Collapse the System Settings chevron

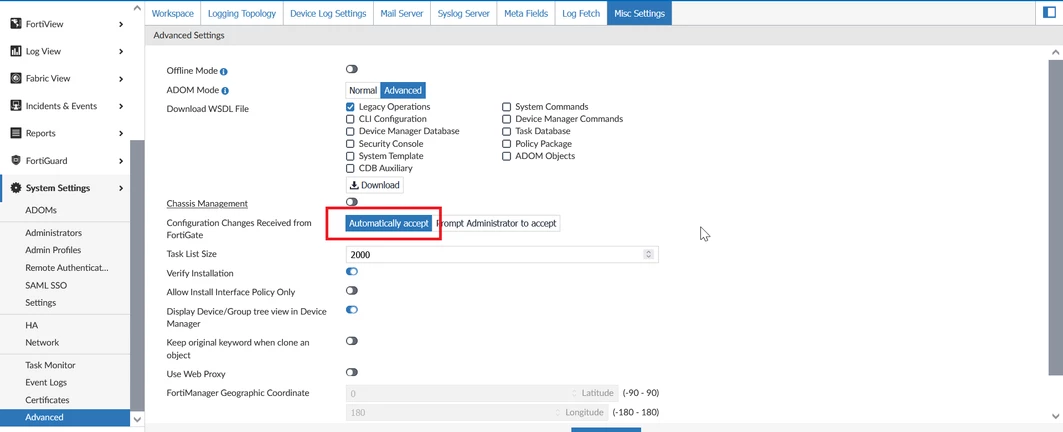pos(121,189)
